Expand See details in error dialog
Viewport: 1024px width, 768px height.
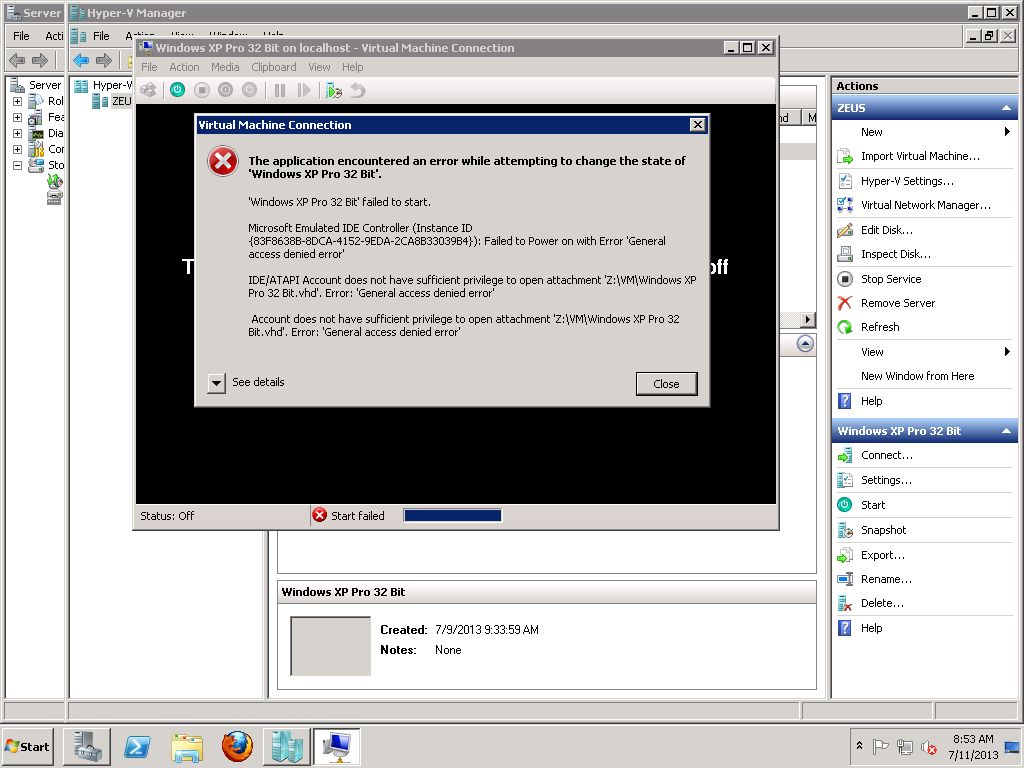click(x=216, y=383)
